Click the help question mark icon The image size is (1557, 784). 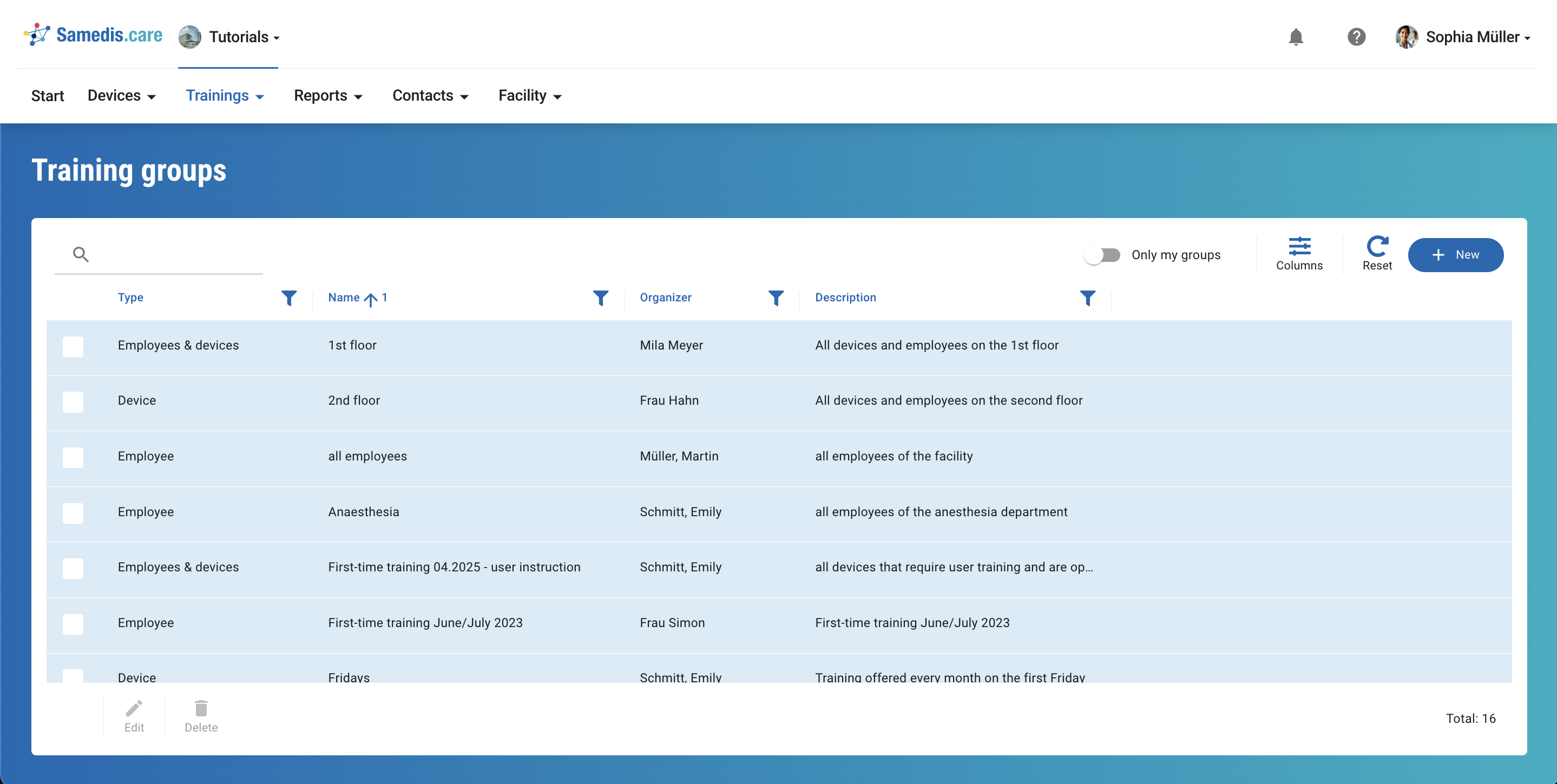tap(1356, 37)
